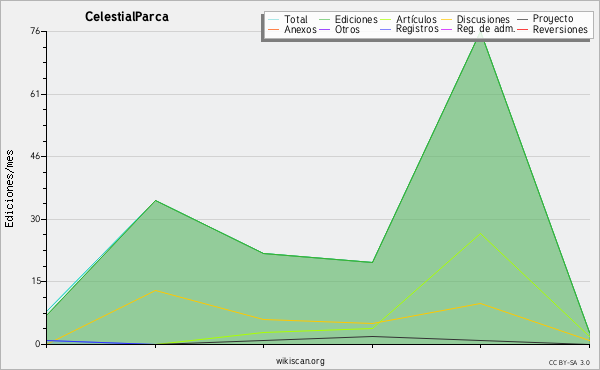
Task: Select the Discusiones legend label
Action: 483,19
